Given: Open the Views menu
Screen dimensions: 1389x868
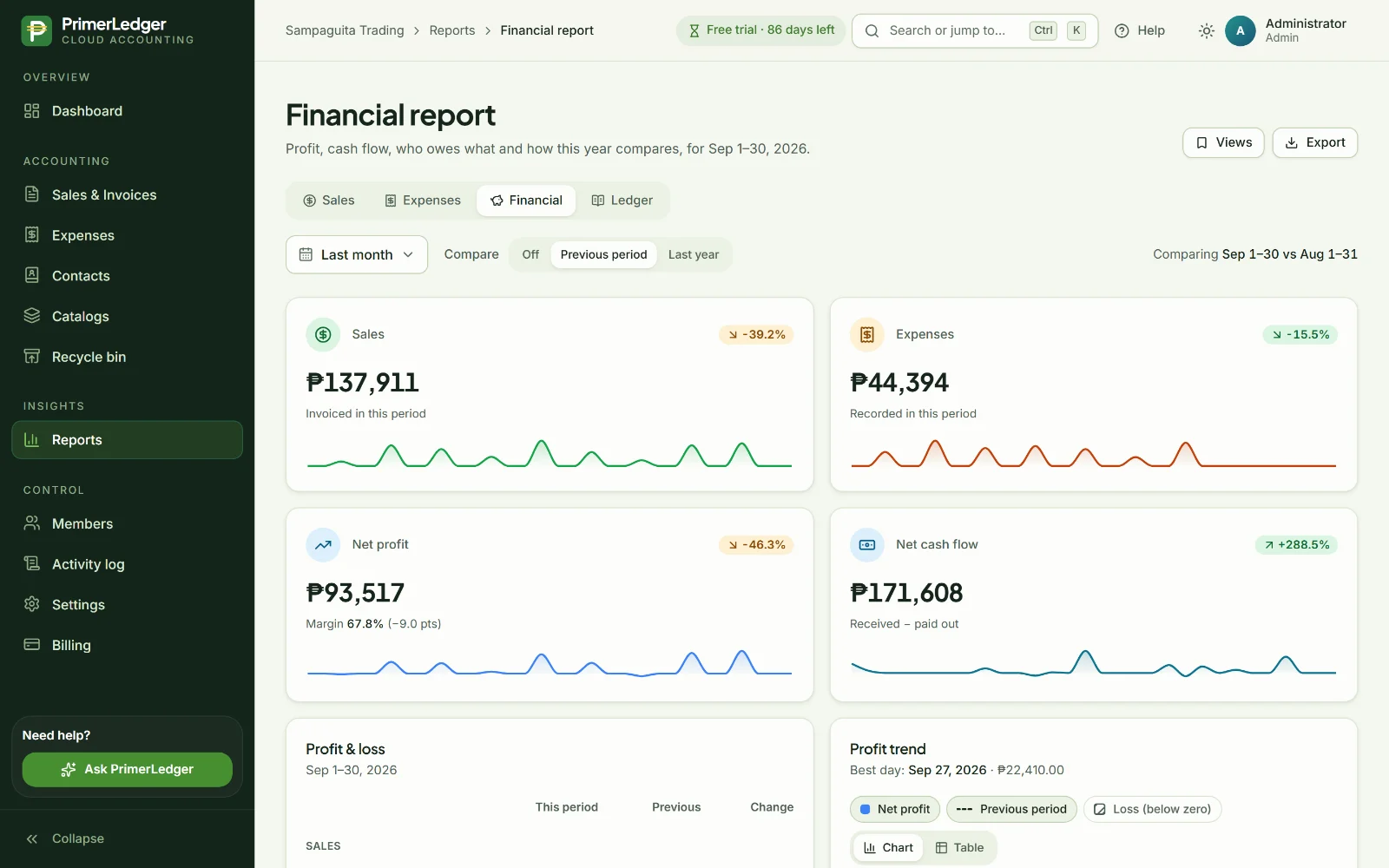Looking at the screenshot, I should [x=1223, y=142].
